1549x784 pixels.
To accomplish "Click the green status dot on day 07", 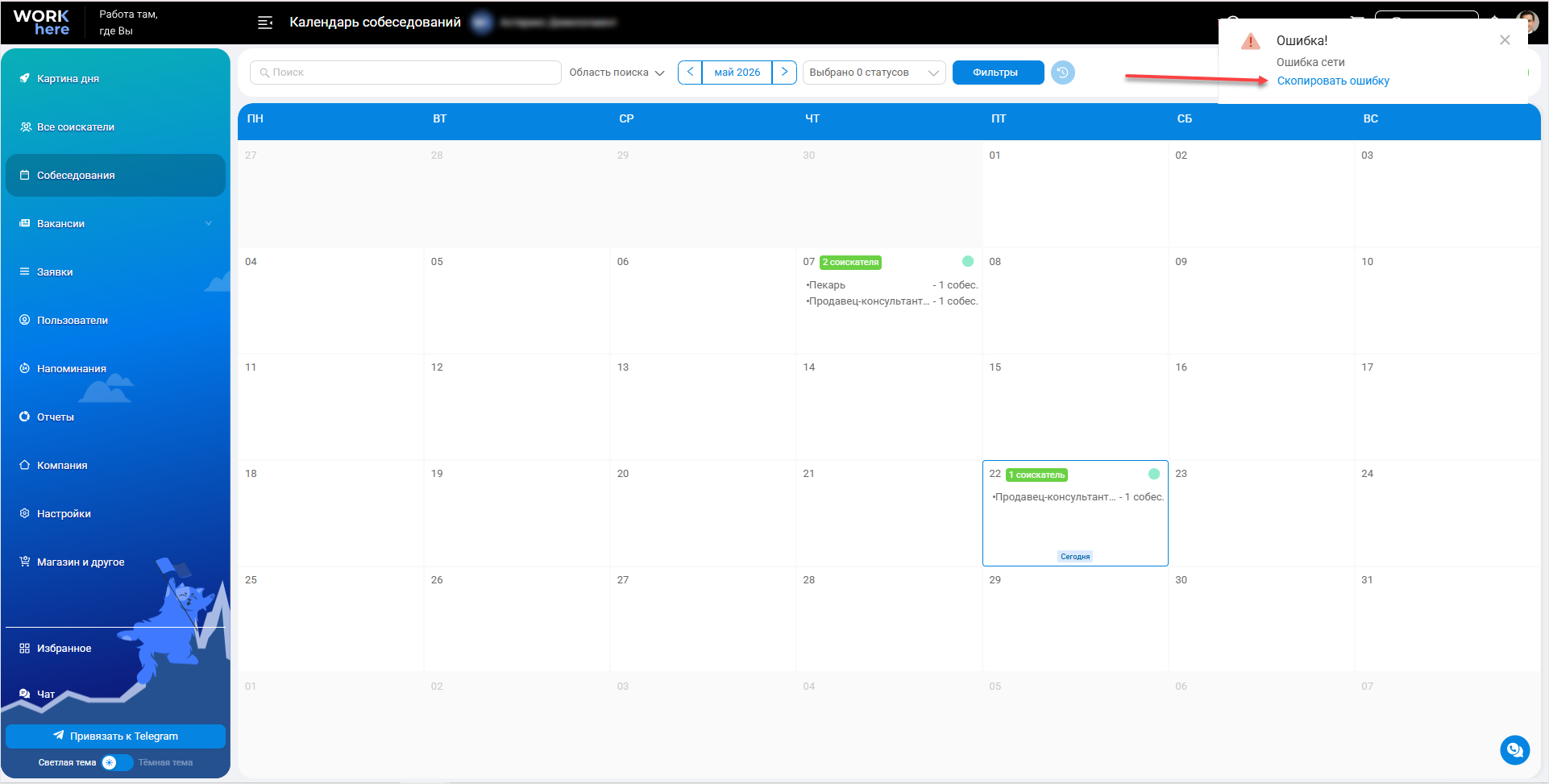I will [x=968, y=261].
